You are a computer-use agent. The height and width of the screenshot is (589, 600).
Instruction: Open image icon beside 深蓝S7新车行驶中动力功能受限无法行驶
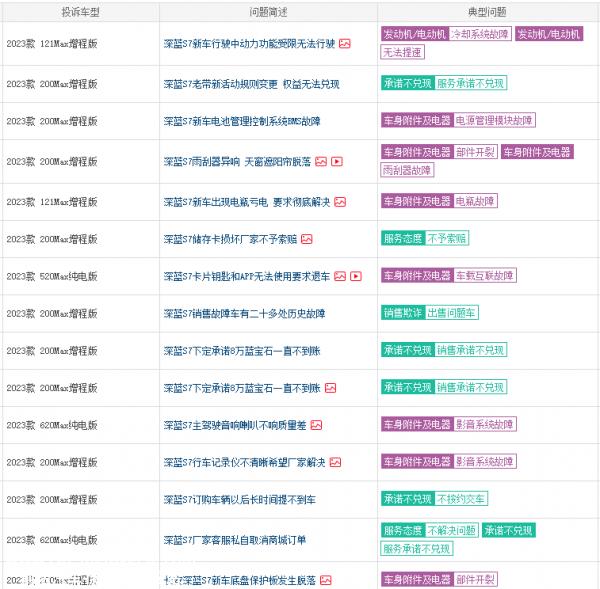tap(344, 44)
